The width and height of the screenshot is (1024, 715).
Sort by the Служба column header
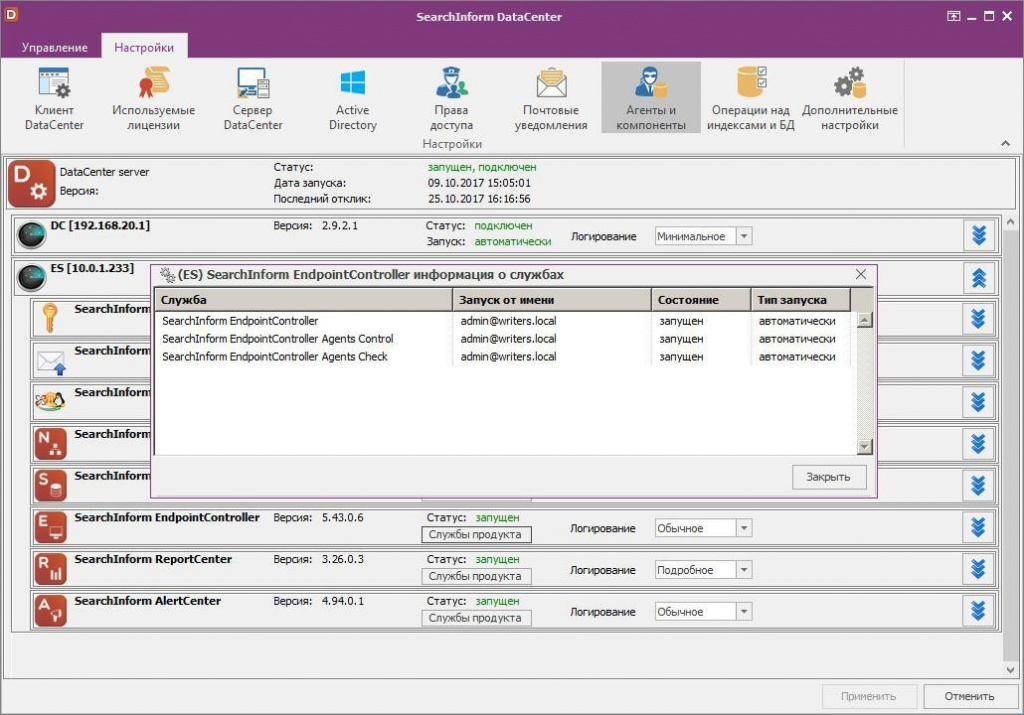[303, 300]
